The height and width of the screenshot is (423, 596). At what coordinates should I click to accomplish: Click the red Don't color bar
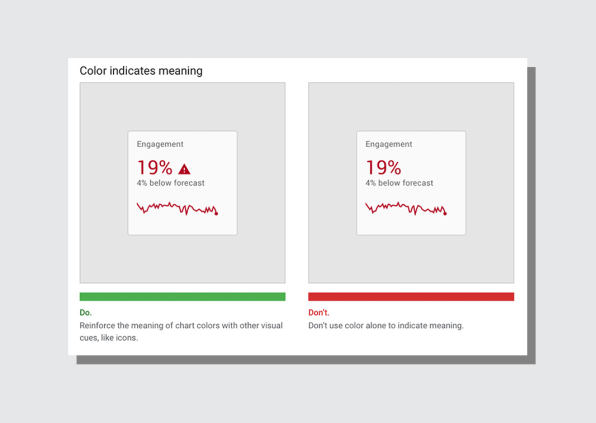click(411, 296)
